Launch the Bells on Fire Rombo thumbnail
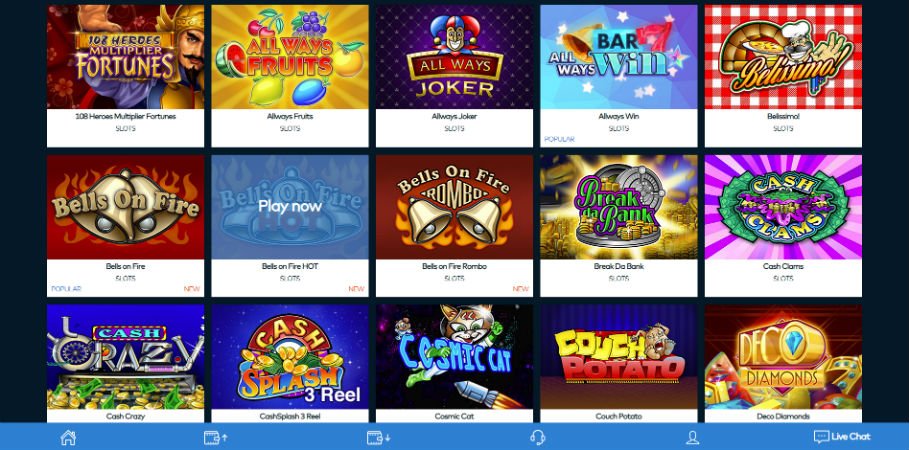Viewport: 909px width, 450px height. (454, 207)
